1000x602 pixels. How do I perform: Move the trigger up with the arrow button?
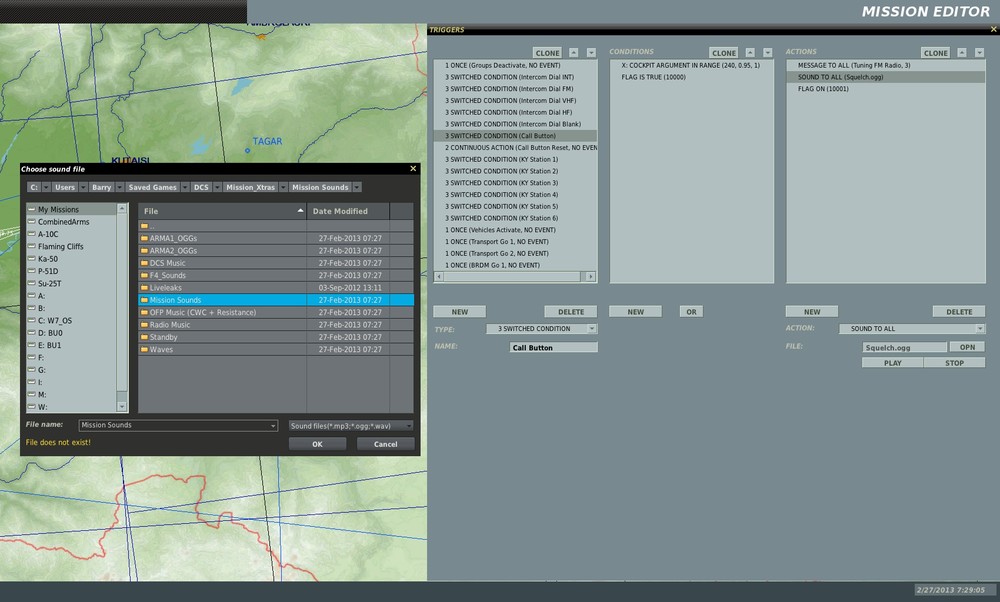[573, 53]
